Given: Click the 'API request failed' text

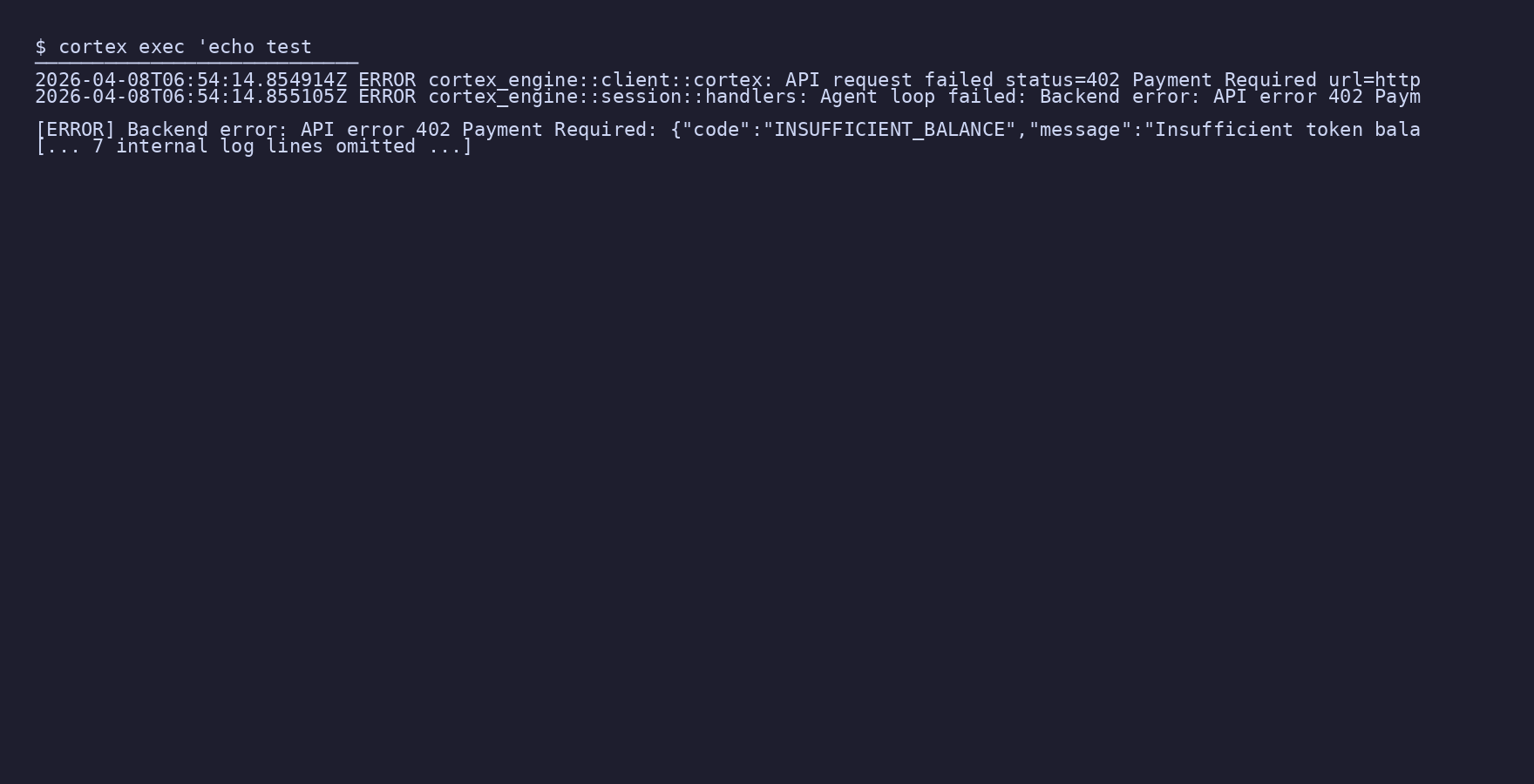Looking at the screenshot, I should pyautogui.click(x=889, y=80).
